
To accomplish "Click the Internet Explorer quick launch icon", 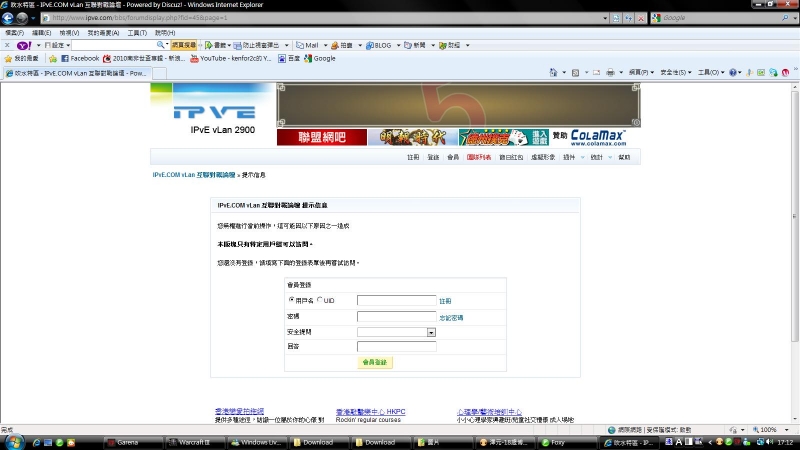I will pos(36,442).
